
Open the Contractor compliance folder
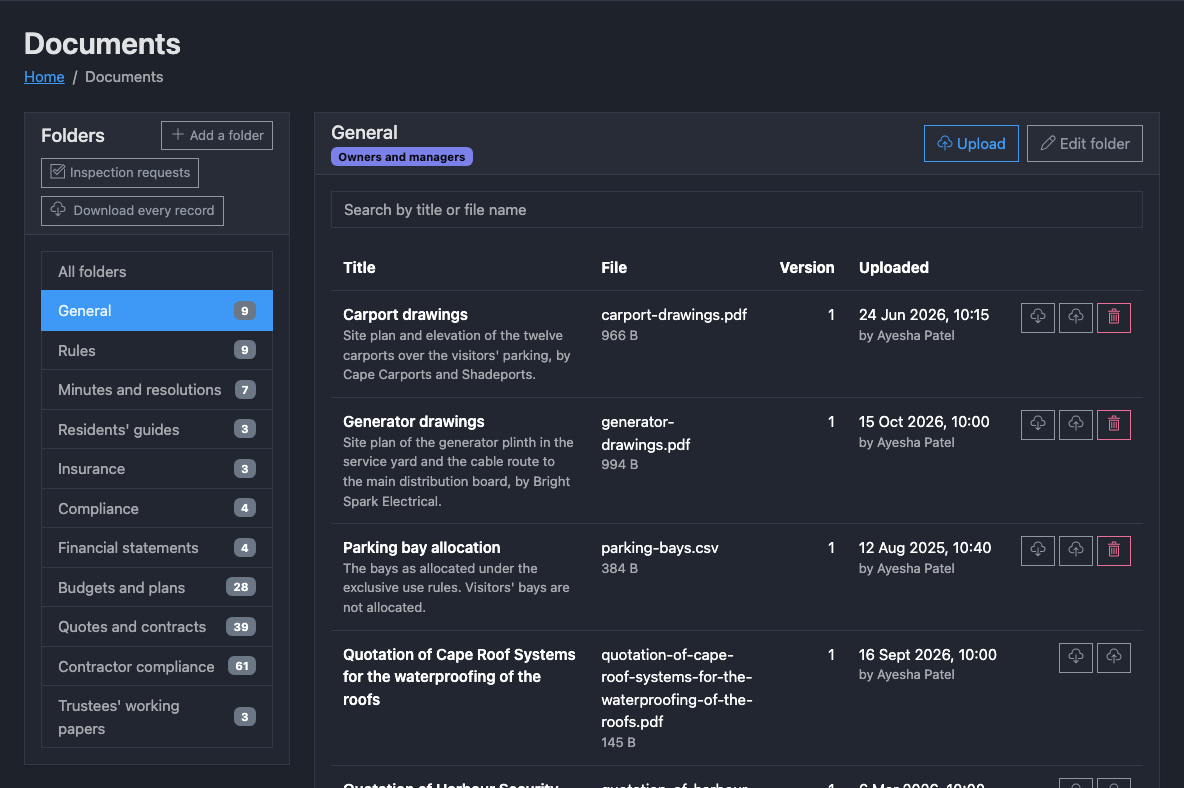(x=156, y=666)
